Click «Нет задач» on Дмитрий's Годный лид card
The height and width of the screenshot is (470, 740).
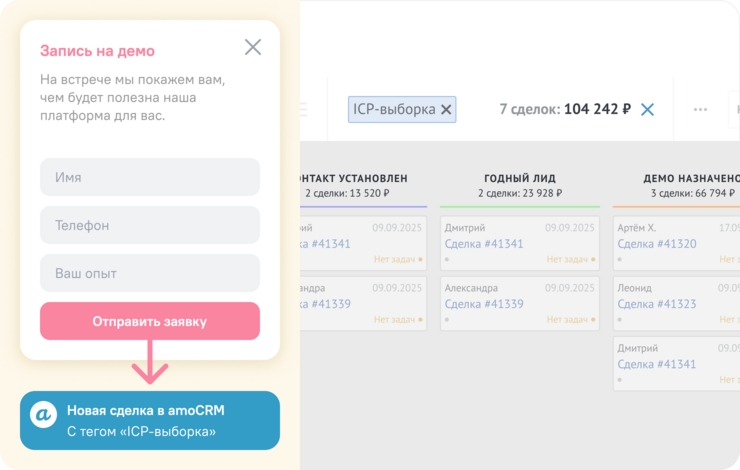tap(568, 260)
